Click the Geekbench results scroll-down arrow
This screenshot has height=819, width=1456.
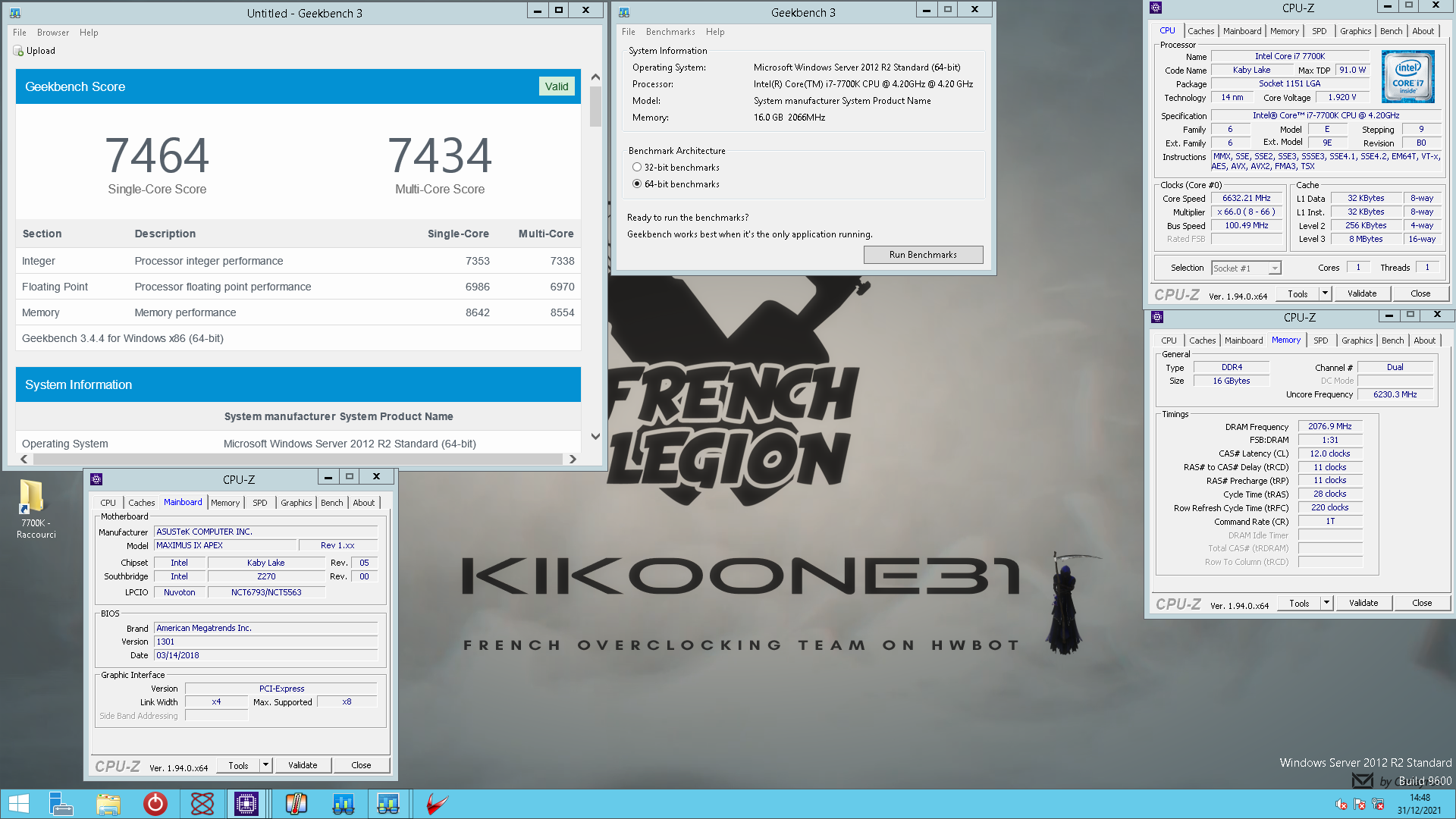[595, 436]
